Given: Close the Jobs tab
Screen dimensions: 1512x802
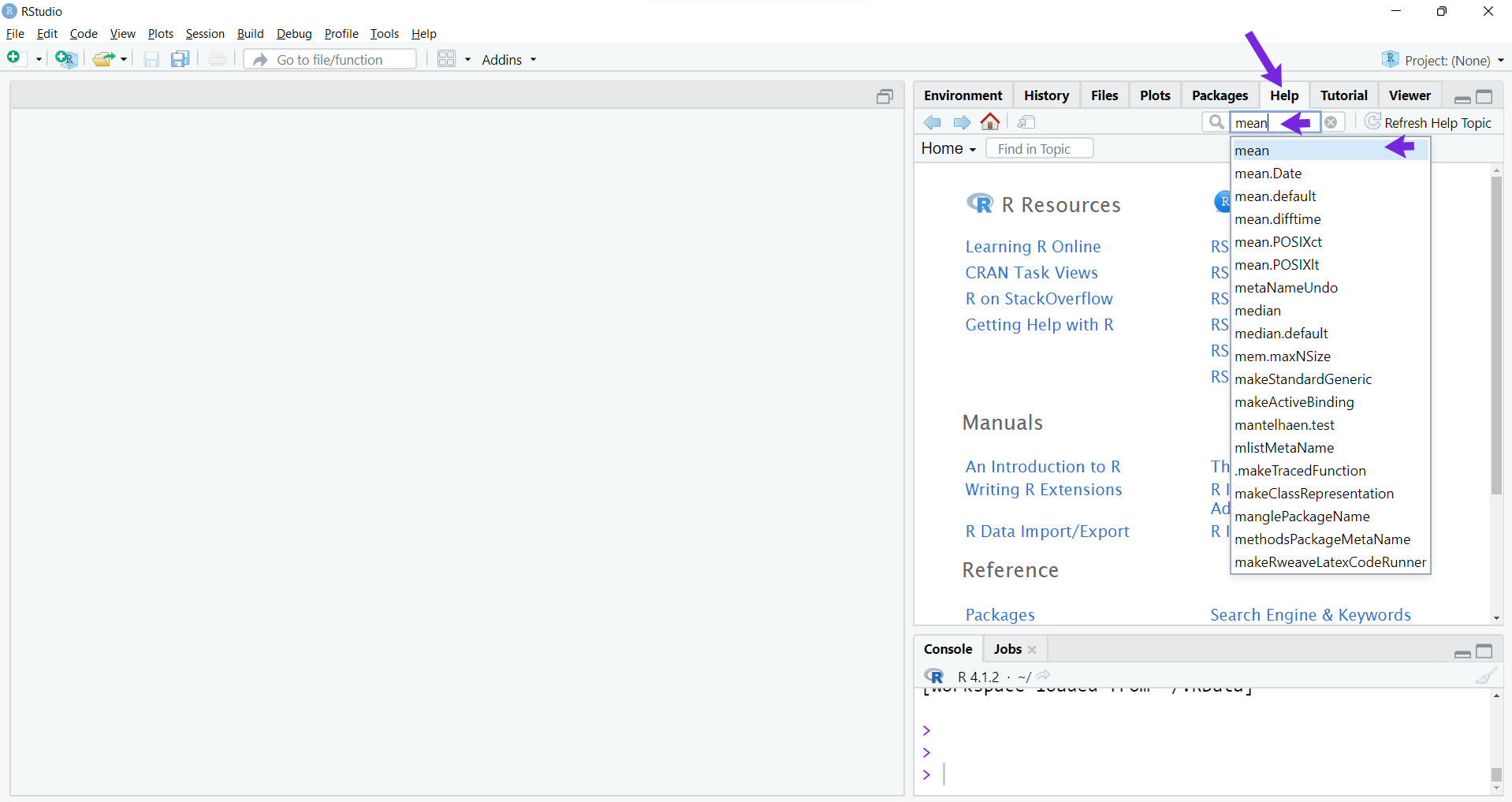Looking at the screenshot, I should coord(1032,650).
